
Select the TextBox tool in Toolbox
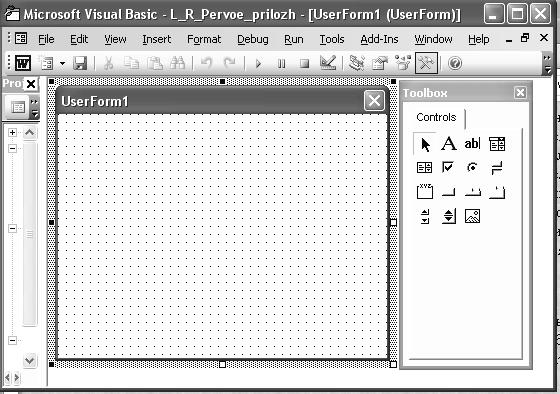[x=472, y=144]
